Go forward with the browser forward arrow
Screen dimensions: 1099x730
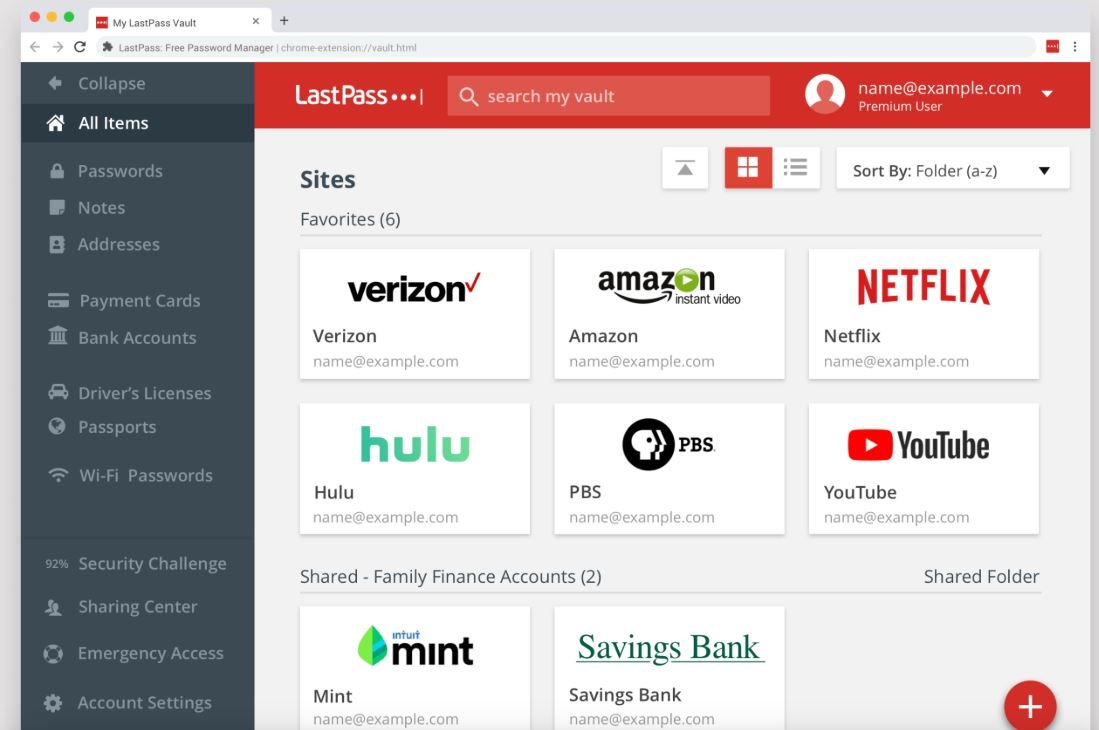point(57,47)
